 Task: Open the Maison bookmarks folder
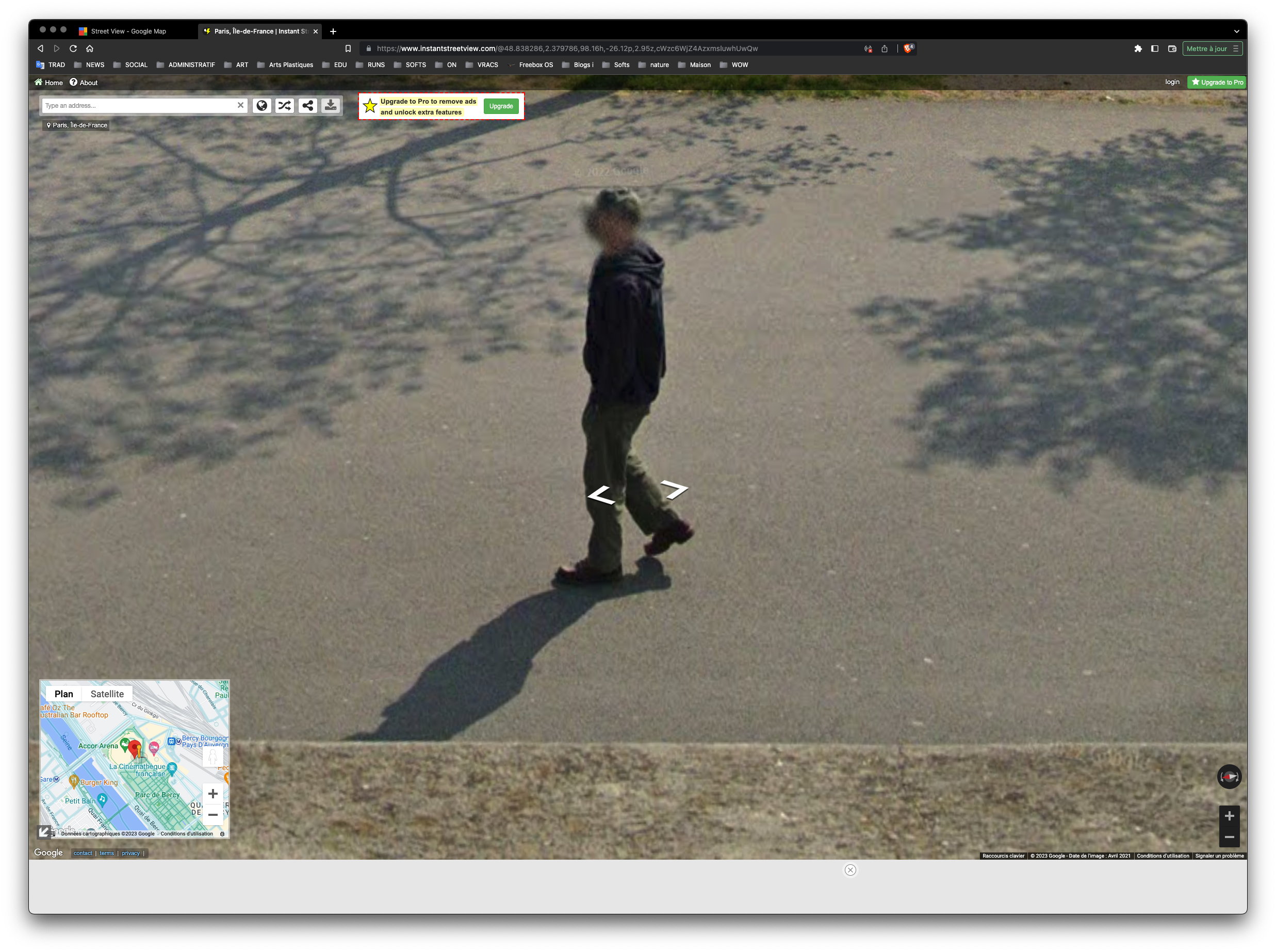[x=695, y=64]
